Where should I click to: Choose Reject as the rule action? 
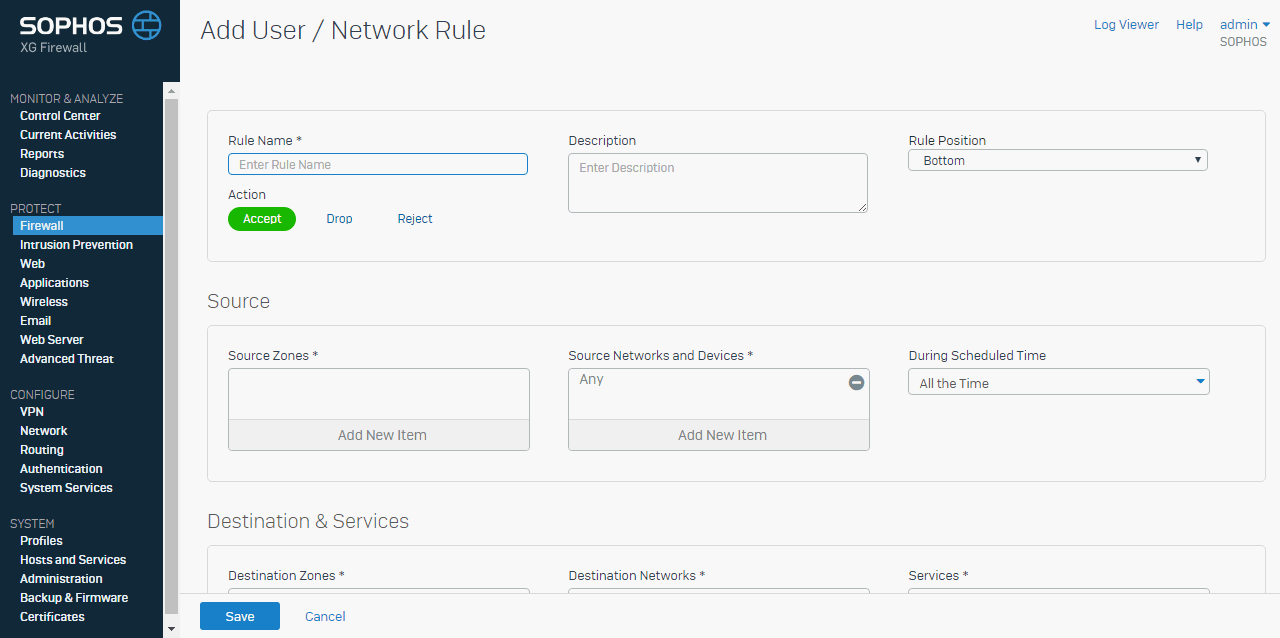click(x=415, y=219)
